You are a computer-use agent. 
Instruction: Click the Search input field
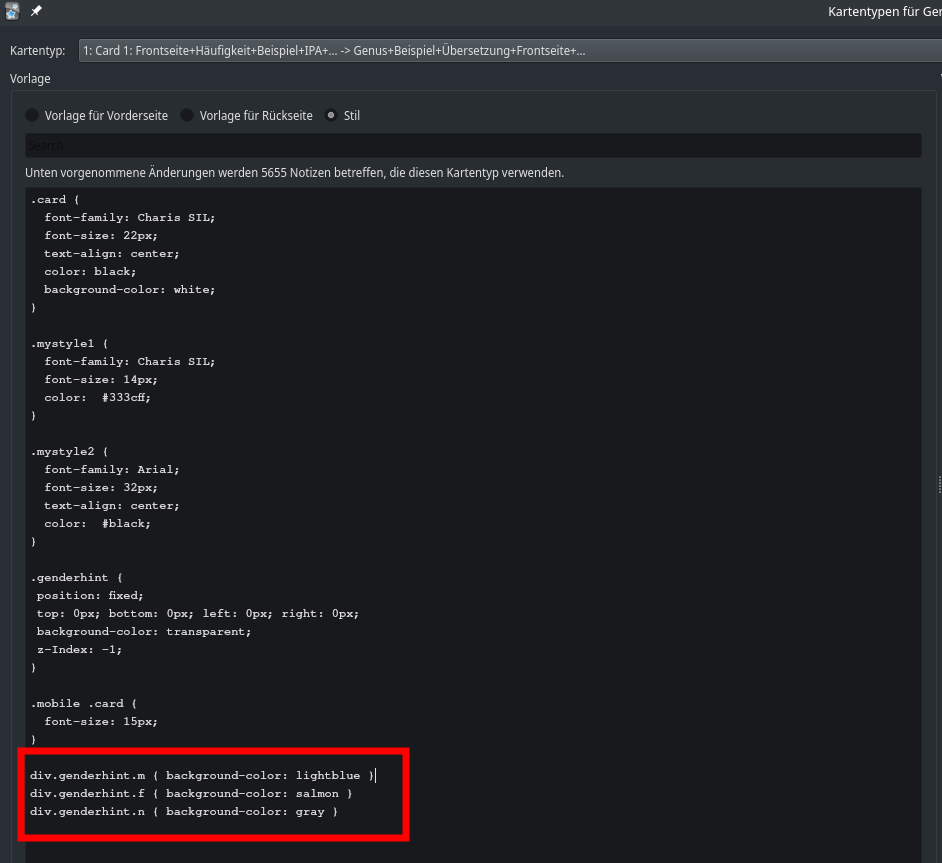pyautogui.click(x=473, y=145)
